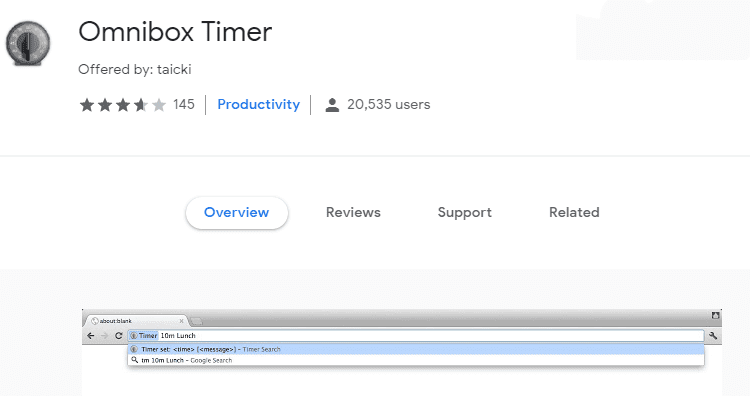Click the reload icon in screenshot browser
Screen dimensions: 750x396
119,336
